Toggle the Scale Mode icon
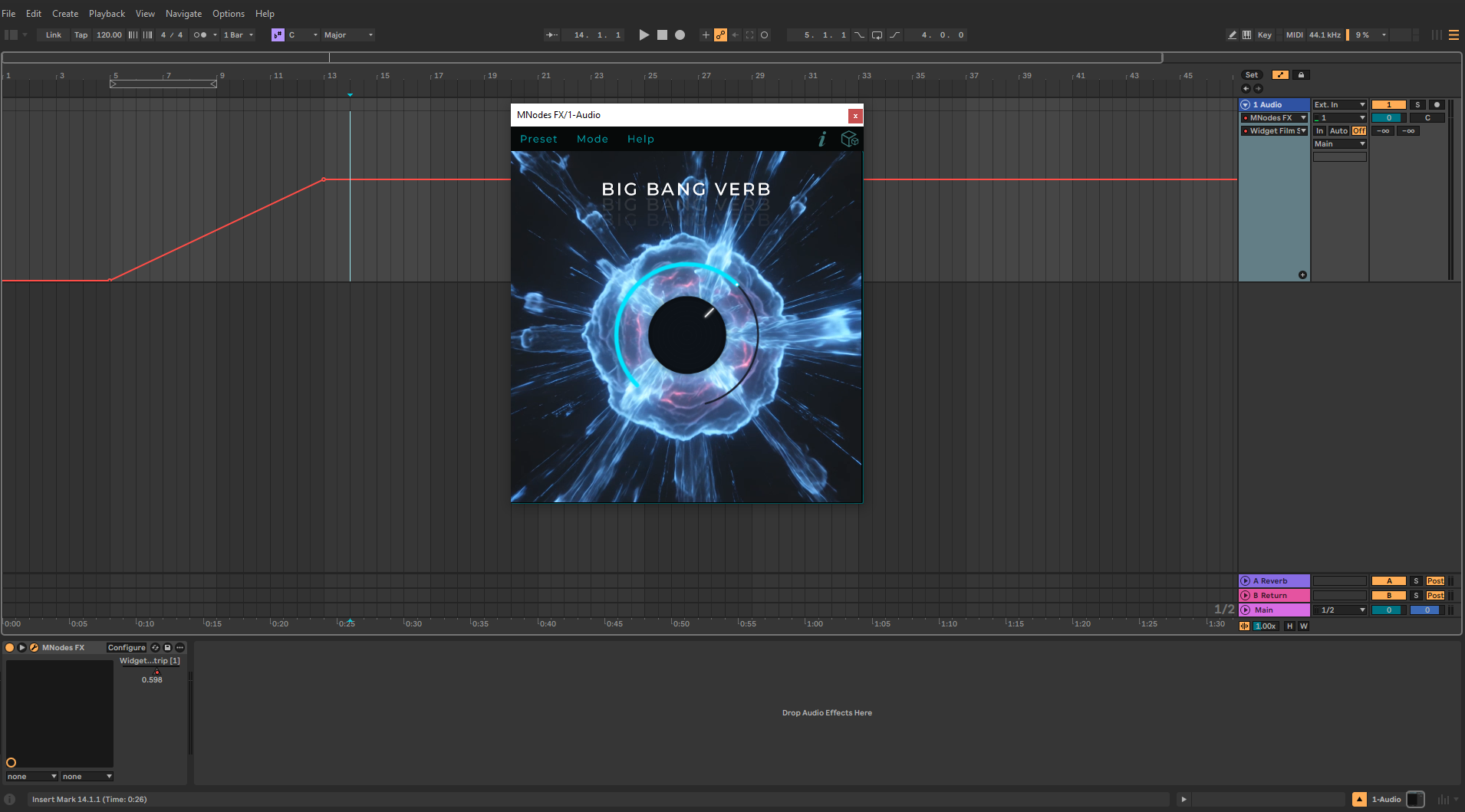This screenshot has height=812, width=1465. [278, 35]
